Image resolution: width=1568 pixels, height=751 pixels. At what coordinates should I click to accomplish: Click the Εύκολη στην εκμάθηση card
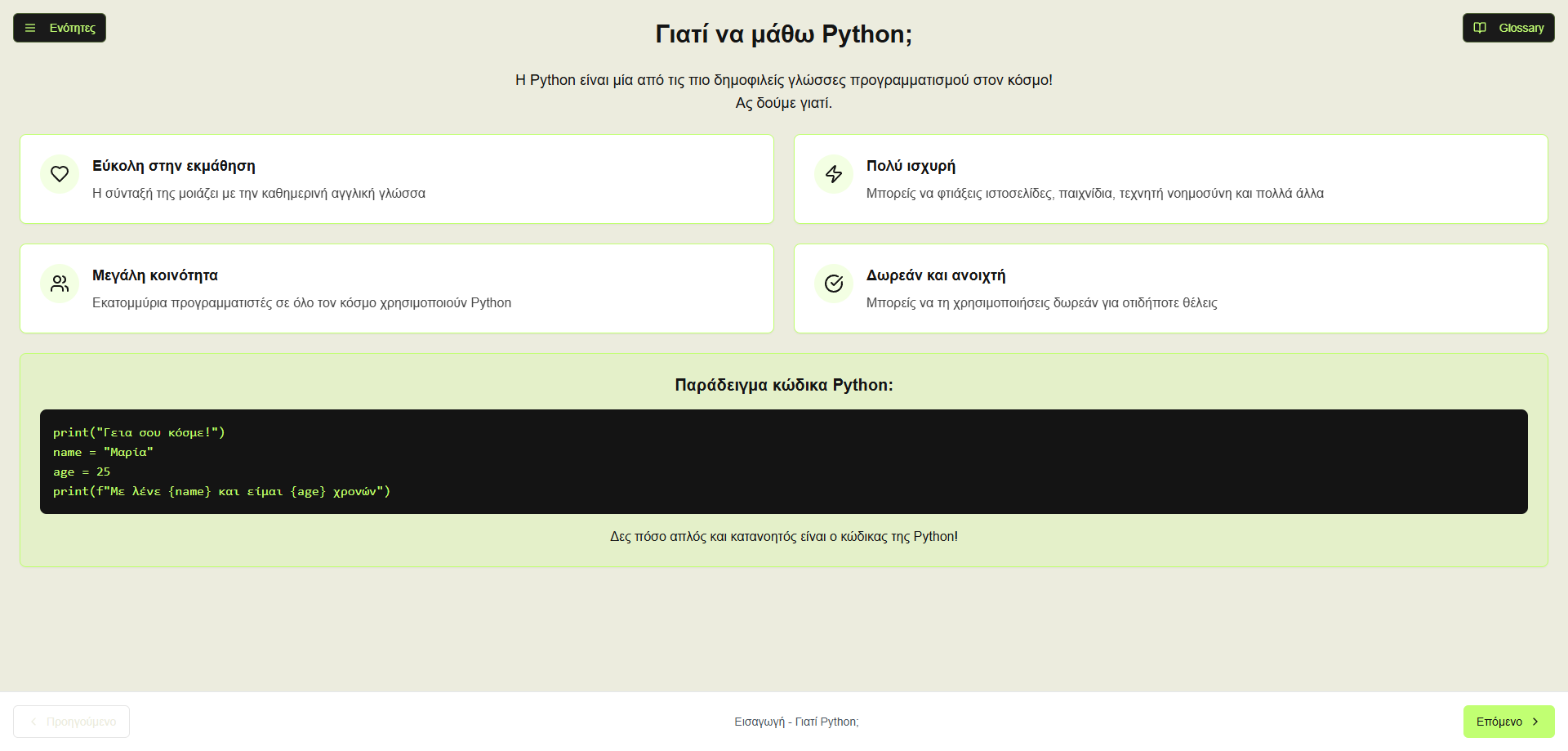point(396,179)
